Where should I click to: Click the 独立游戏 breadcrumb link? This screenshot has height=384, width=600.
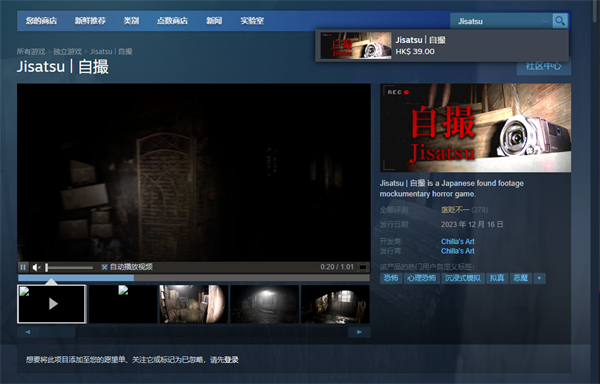click(67, 52)
